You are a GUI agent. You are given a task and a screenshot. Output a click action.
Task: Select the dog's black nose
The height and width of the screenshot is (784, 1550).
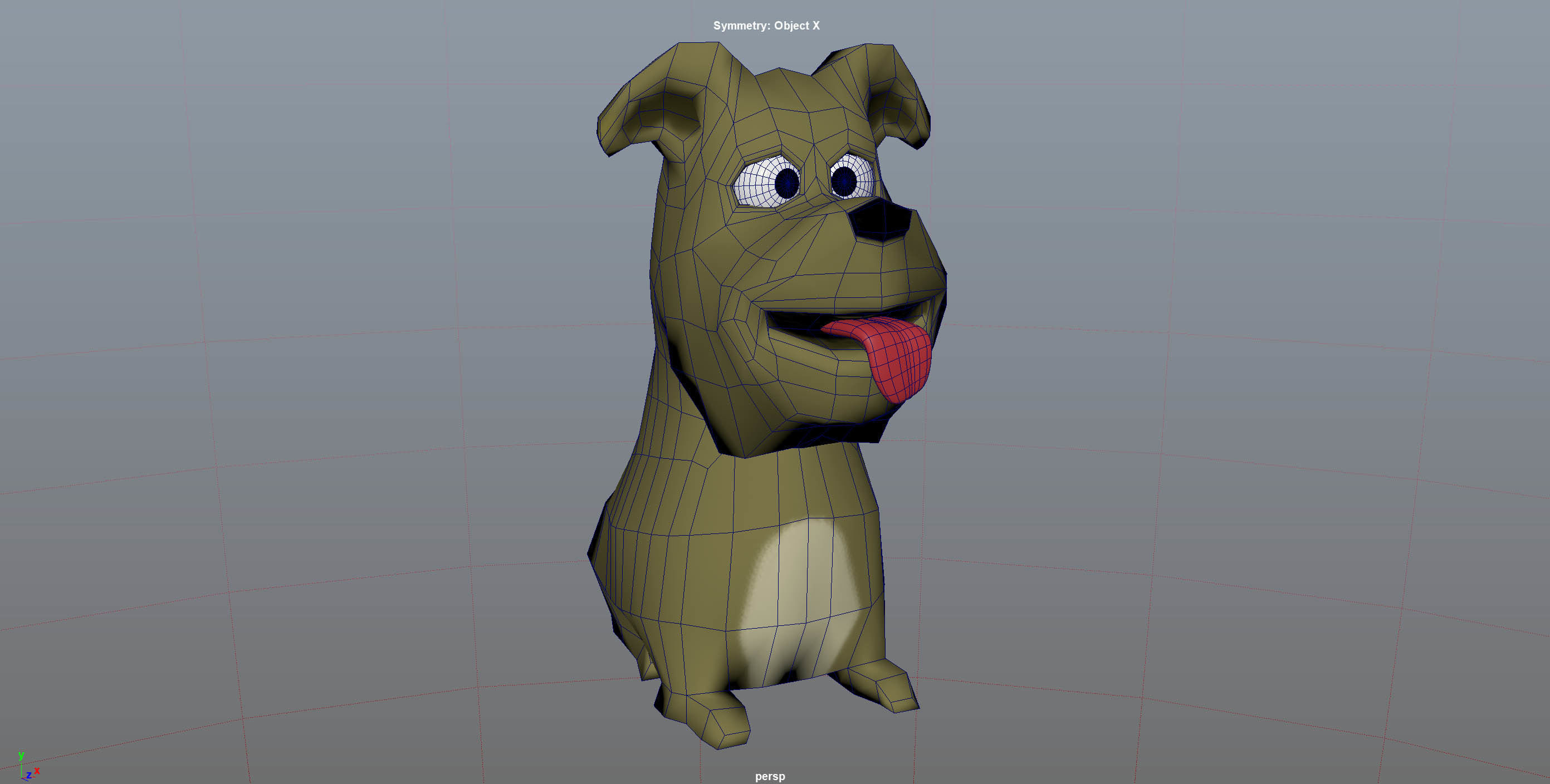pos(881,219)
